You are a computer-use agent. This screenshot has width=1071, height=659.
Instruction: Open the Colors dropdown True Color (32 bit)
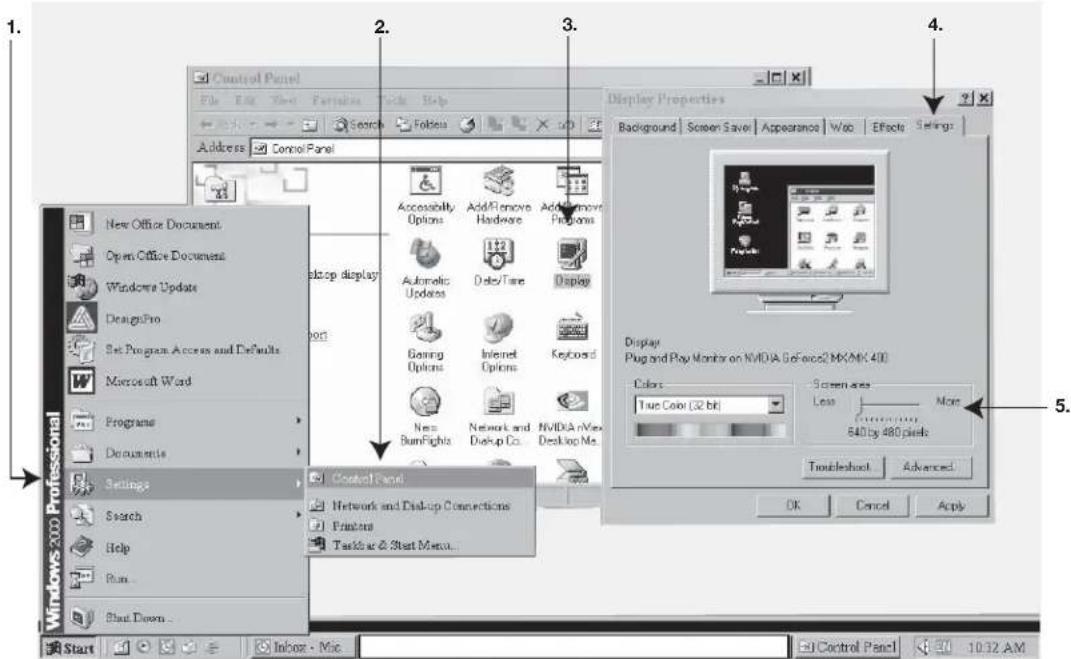tap(709, 405)
